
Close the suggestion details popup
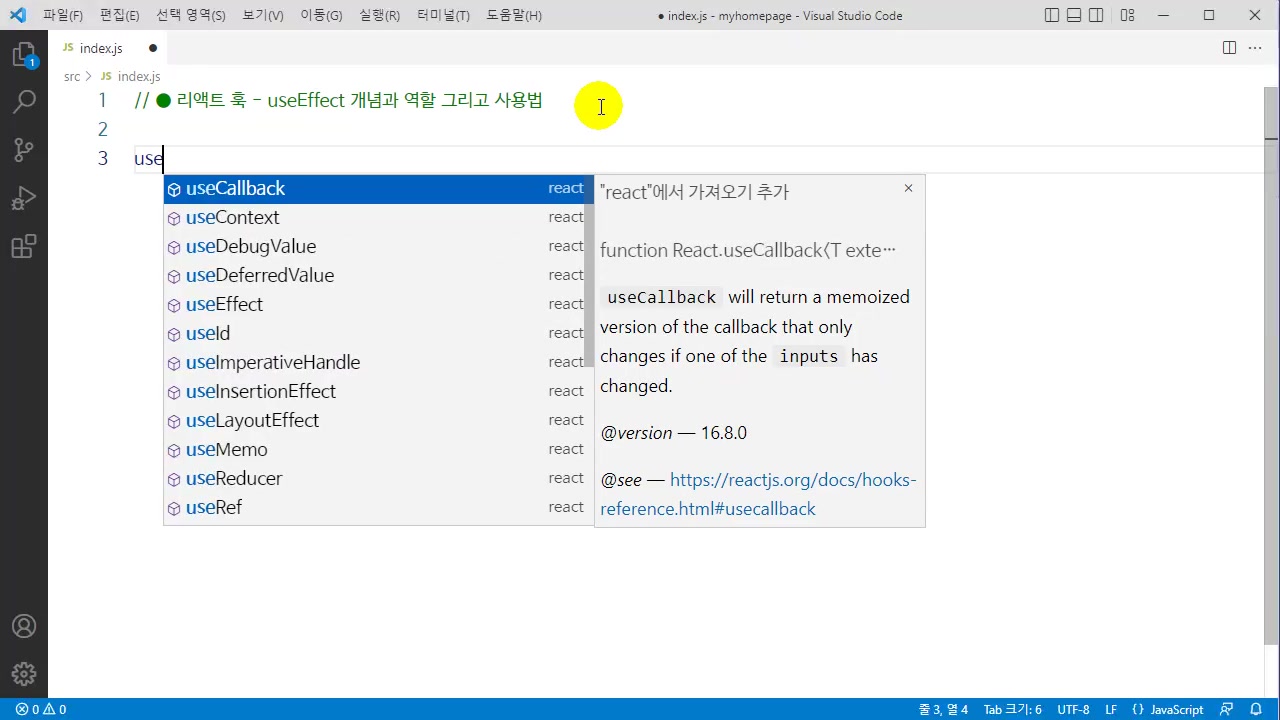coord(908,188)
